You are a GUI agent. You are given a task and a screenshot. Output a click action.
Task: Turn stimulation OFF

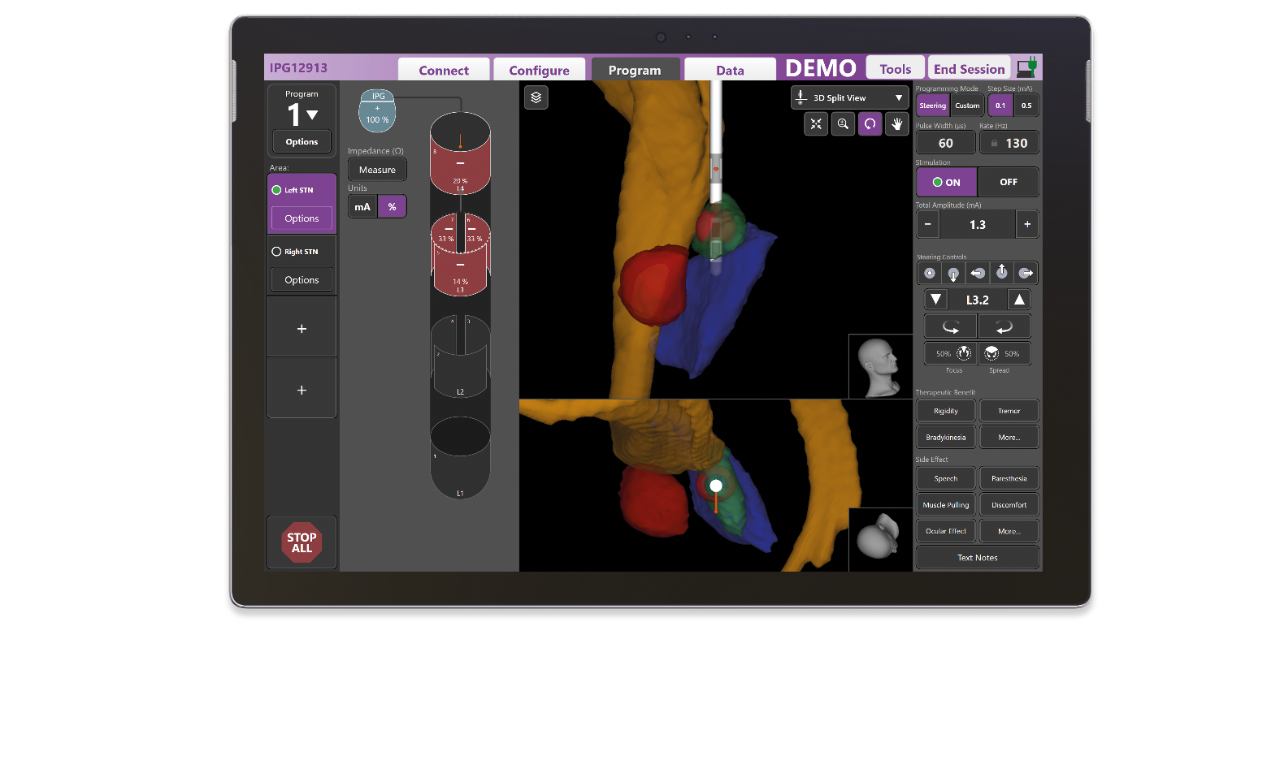click(1008, 182)
